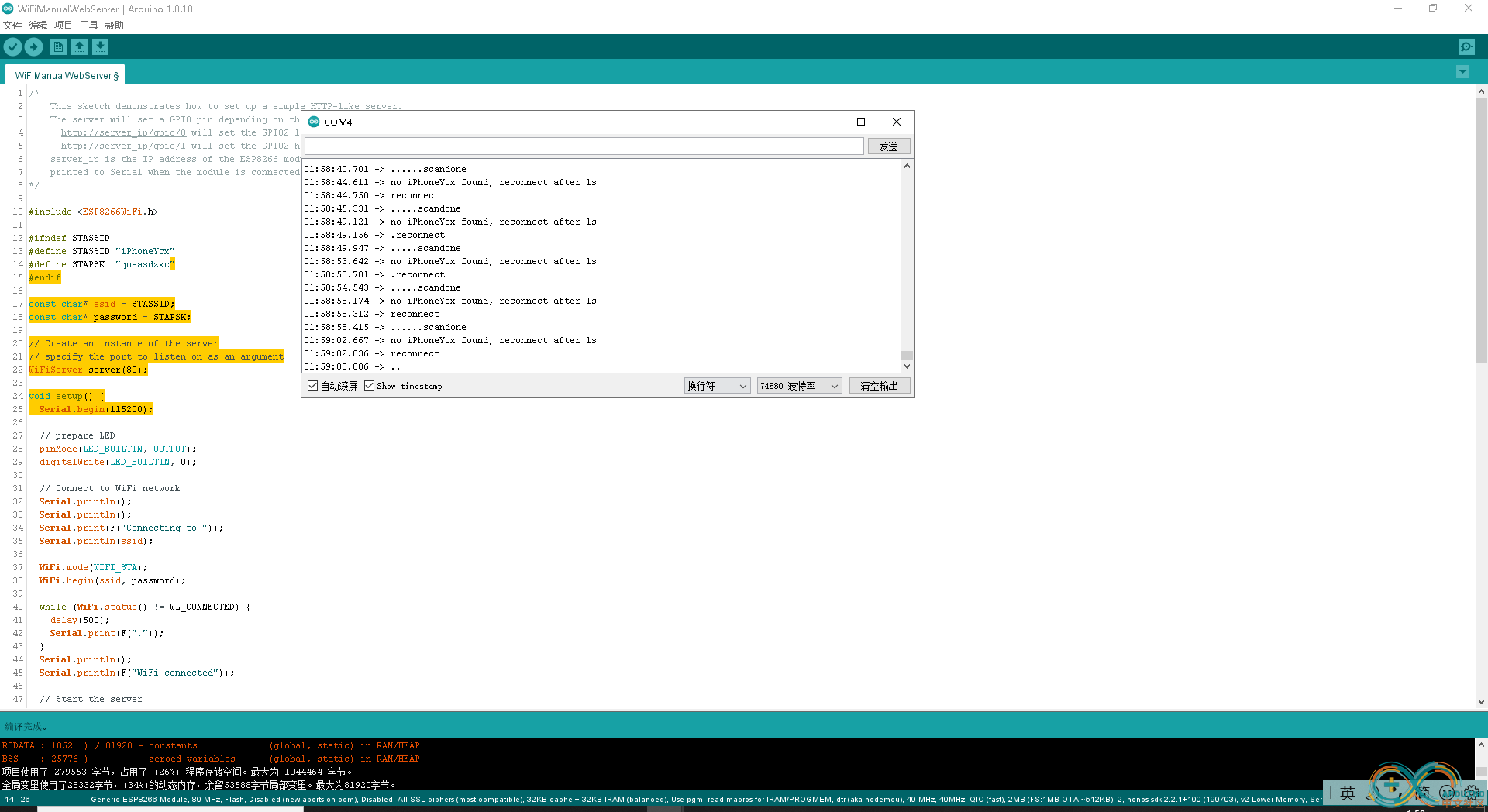Click the COM4 output scrollbar up arrow
This screenshot has width=1488, height=812.
907,167
